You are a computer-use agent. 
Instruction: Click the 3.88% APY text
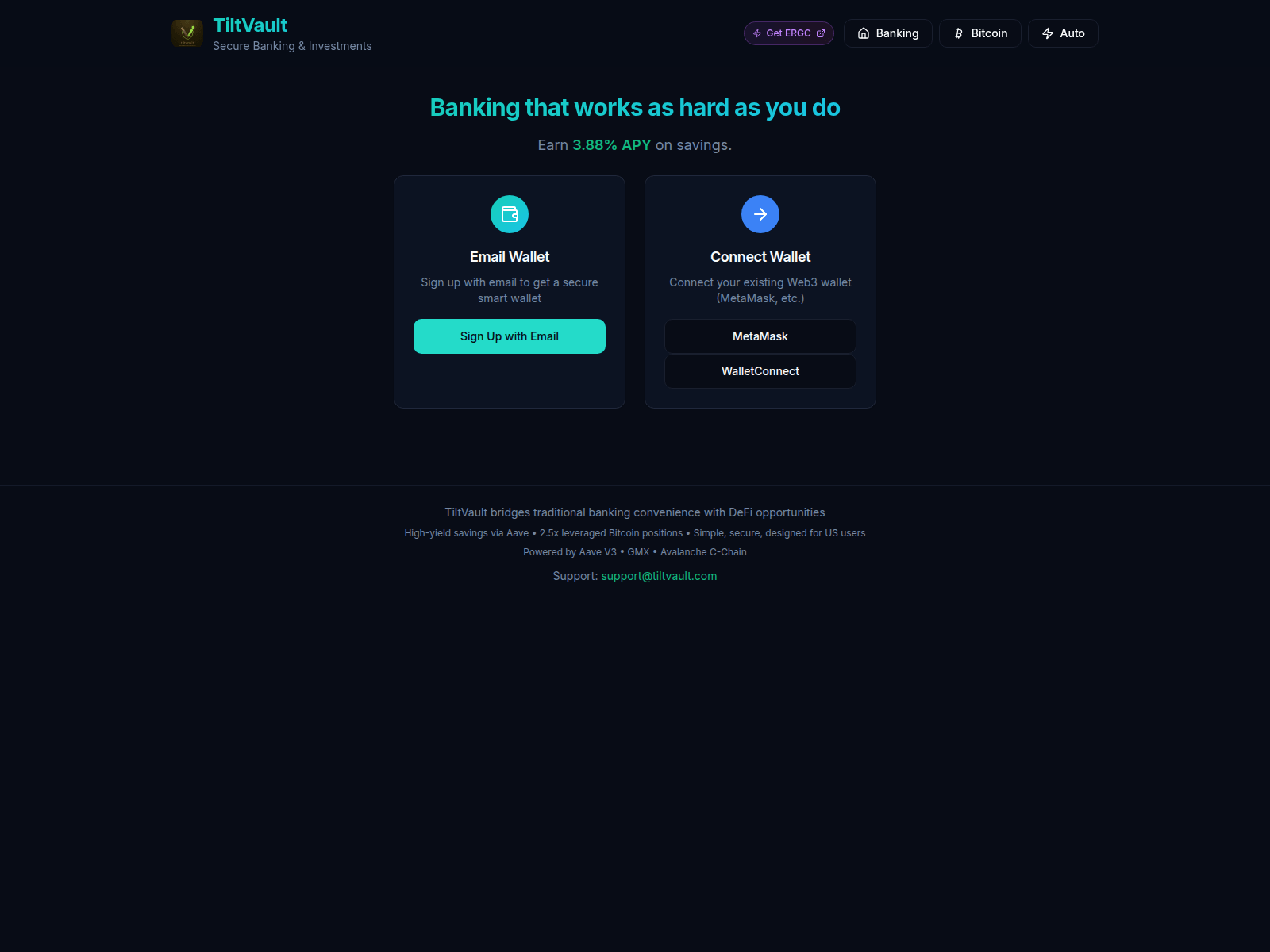(x=612, y=145)
